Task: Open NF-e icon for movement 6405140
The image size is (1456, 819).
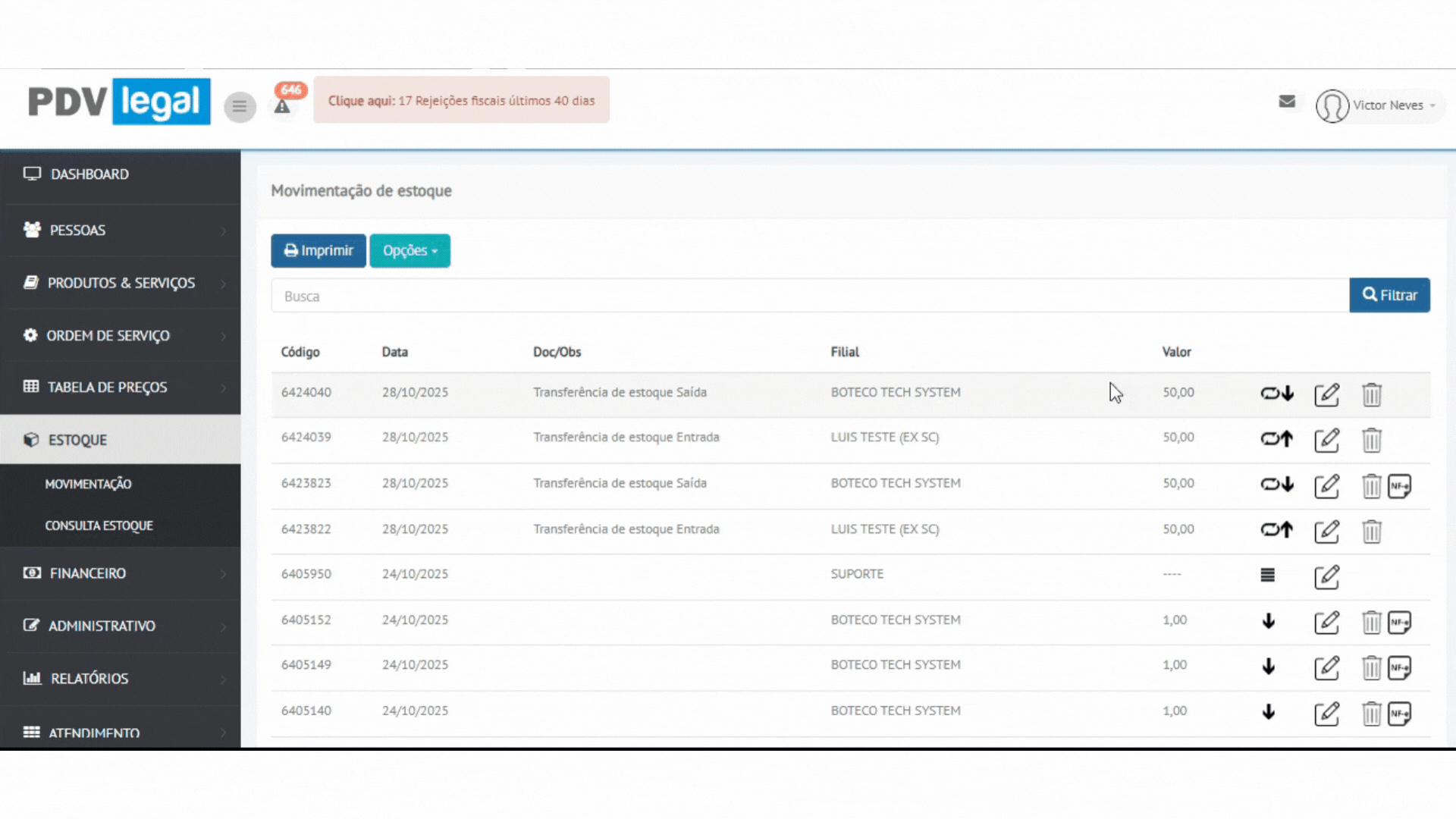Action: (x=1399, y=714)
